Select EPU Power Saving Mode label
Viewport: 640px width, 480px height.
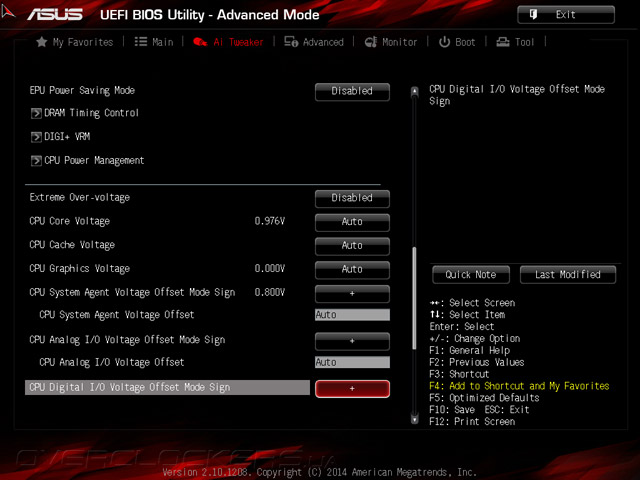pyautogui.click(x=82, y=91)
